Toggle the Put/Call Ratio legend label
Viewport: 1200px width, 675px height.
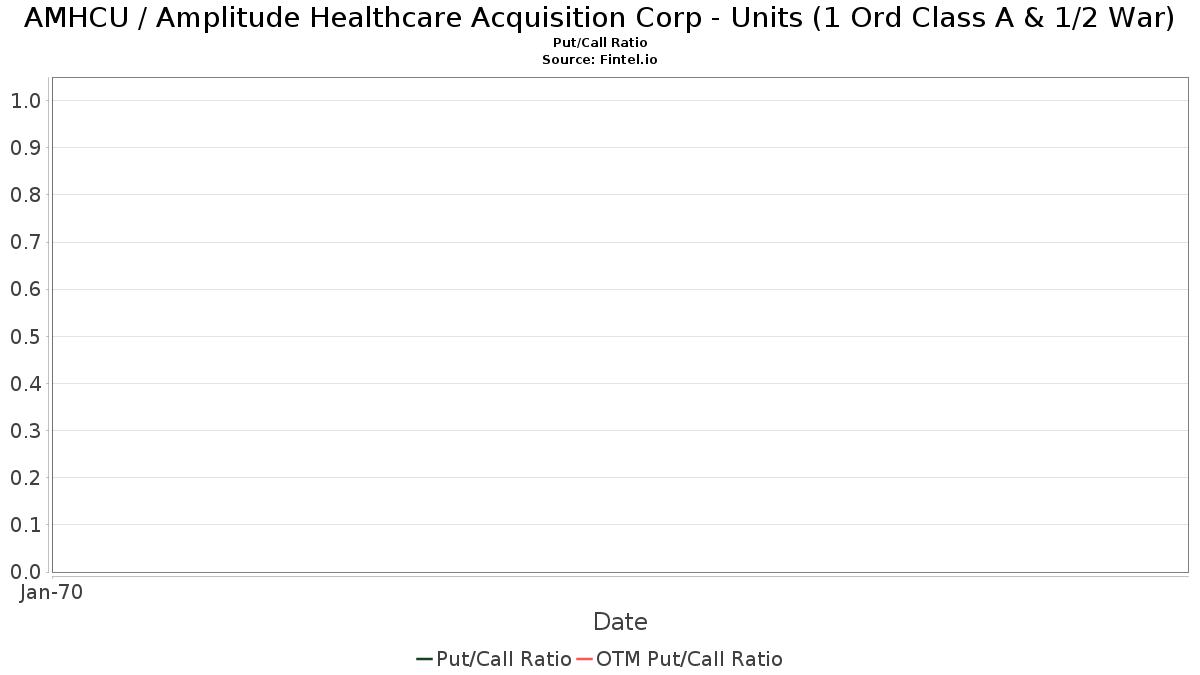pos(504,659)
